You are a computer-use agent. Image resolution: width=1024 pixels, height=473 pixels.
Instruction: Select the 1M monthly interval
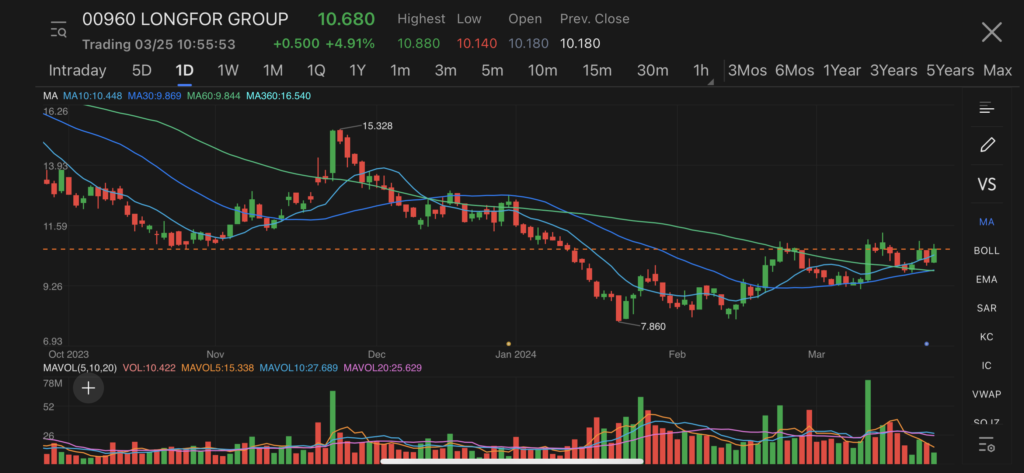272,70
